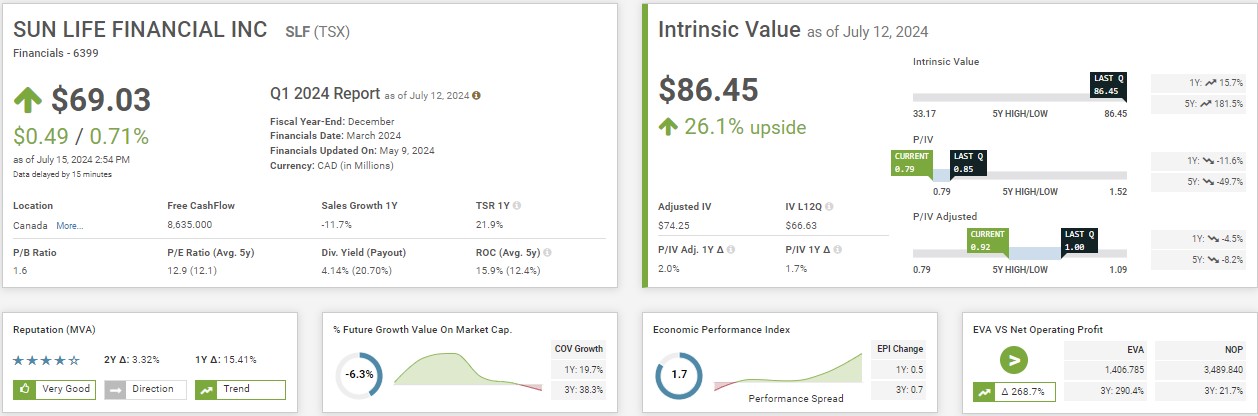This screenshot has width=1258, height=416.
Task: Click the 1.7 Economic Performance Index donut
Action: point(678,376)
